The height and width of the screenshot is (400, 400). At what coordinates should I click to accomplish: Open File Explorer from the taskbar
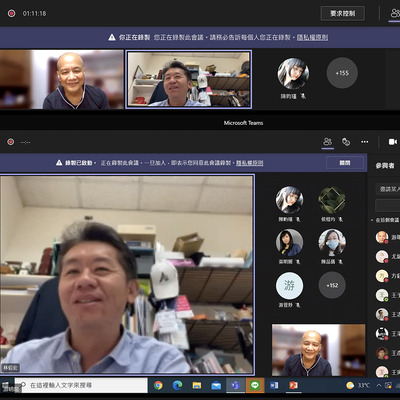point(197,385)
